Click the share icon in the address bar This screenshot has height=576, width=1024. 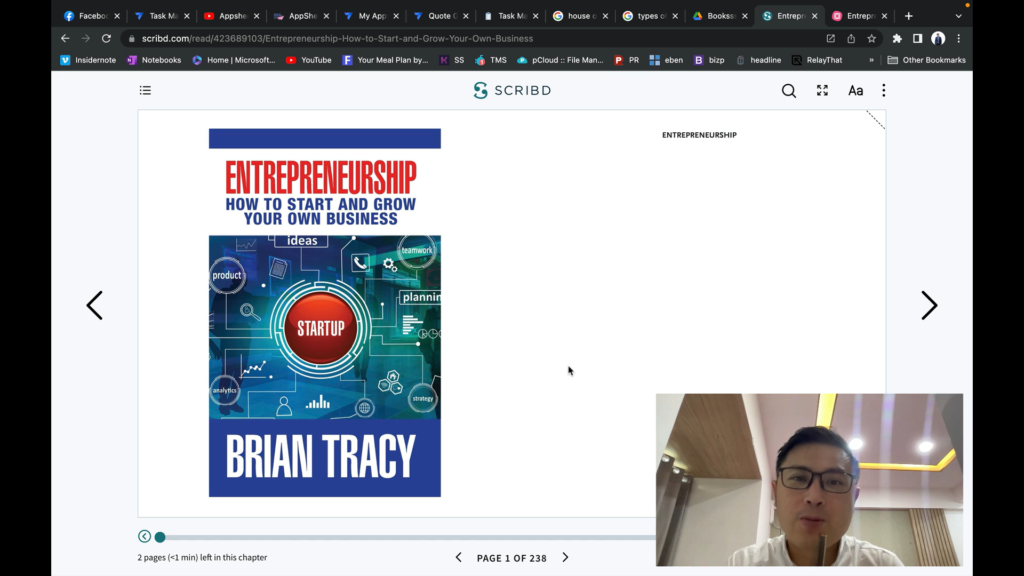pyautogui.click(x=851, y=39)
